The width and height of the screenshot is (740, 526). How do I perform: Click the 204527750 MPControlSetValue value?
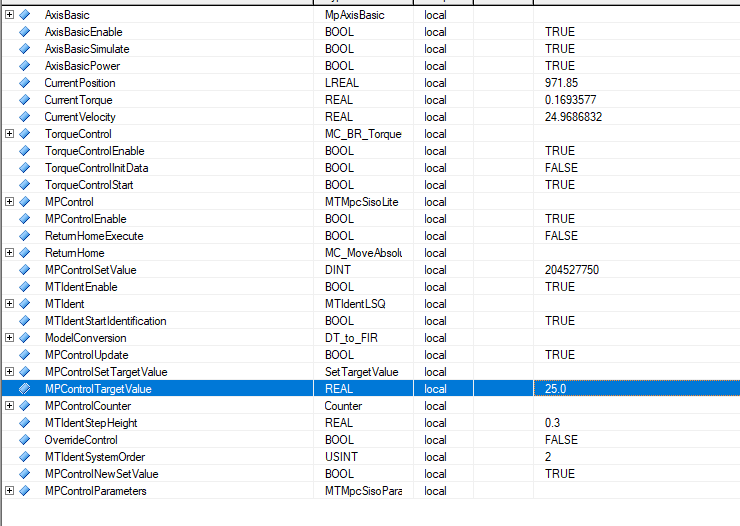[x=572, y=270]
